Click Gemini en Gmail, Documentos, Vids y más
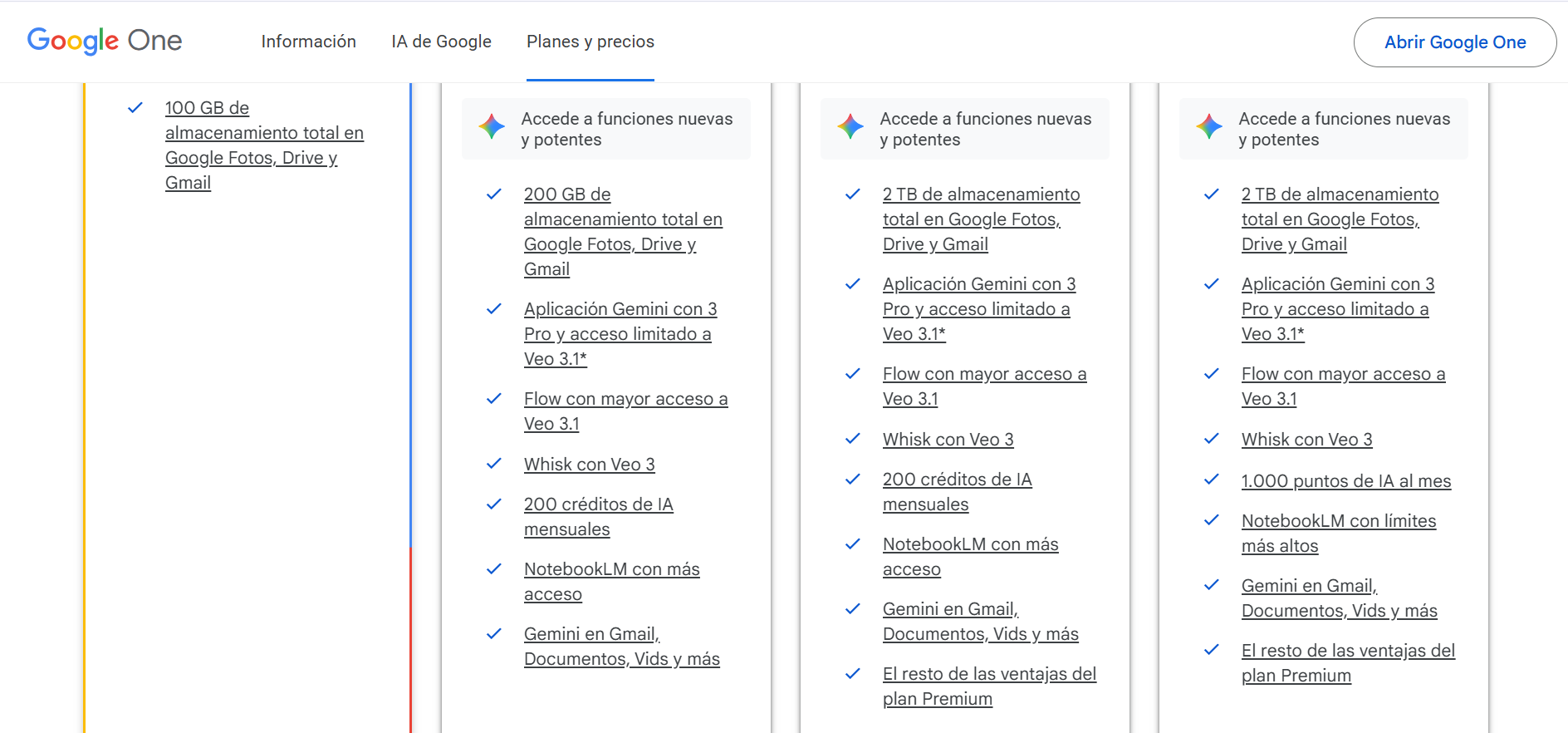 click(622, 646)
